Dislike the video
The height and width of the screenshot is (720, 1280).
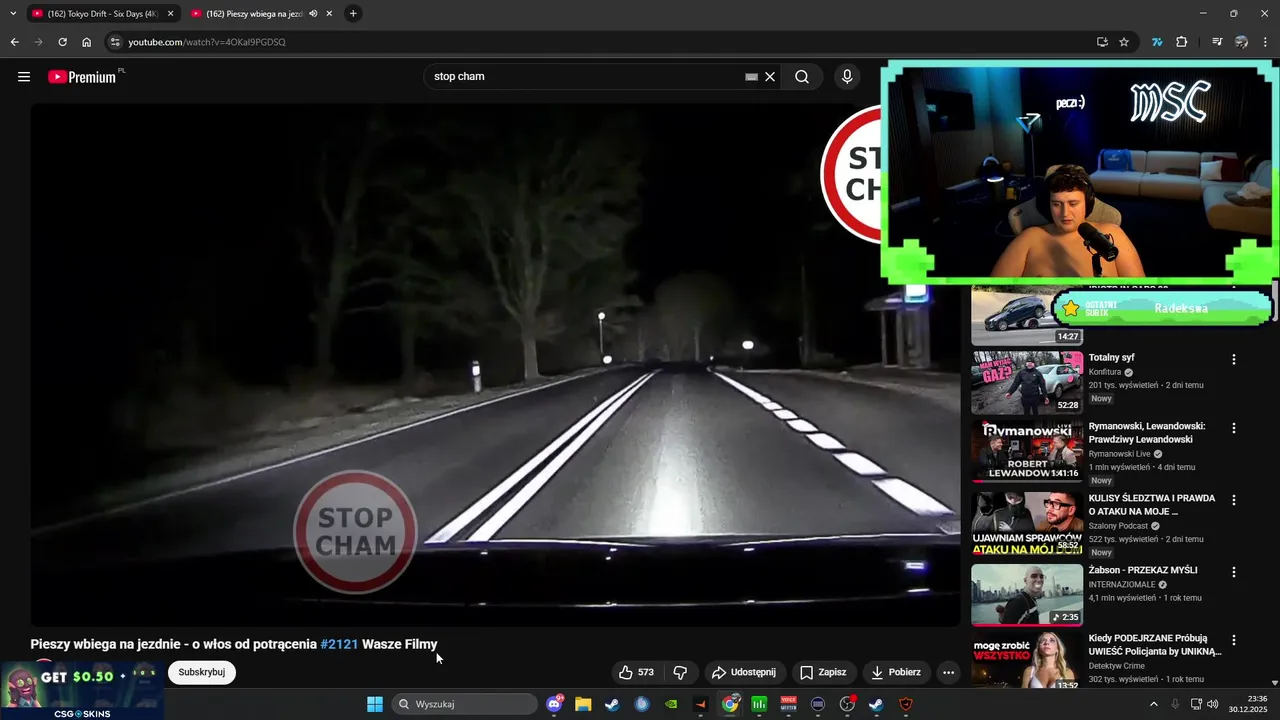(680, 672)
